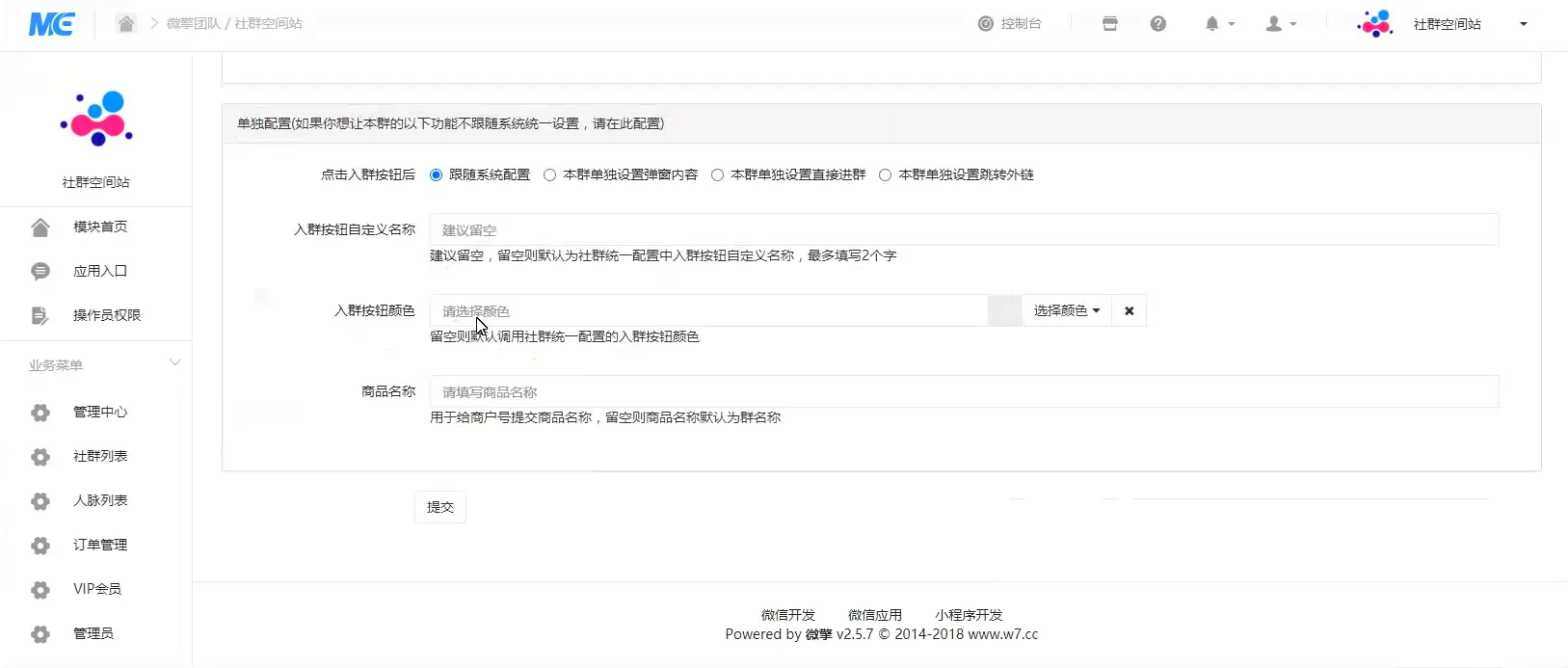
Task: Open the help question mark icon
Action: coord(1158,24)
